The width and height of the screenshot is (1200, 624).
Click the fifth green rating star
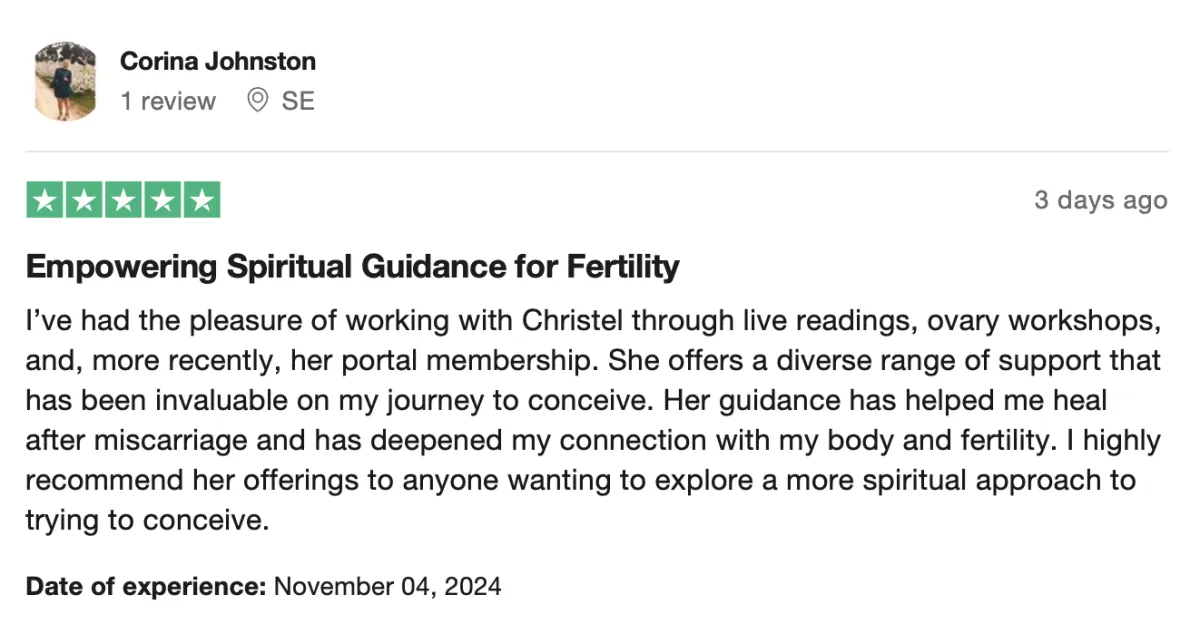201,201
